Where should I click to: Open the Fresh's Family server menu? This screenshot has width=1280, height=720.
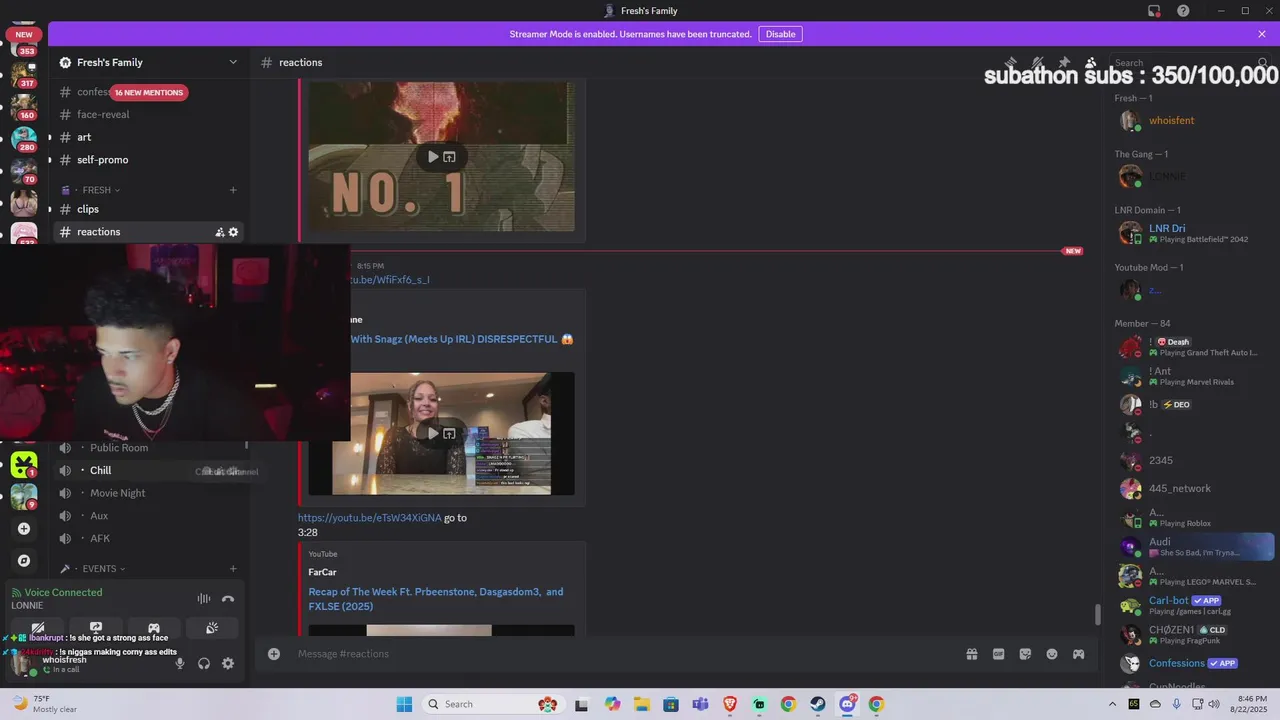click(x=149, y=62)
